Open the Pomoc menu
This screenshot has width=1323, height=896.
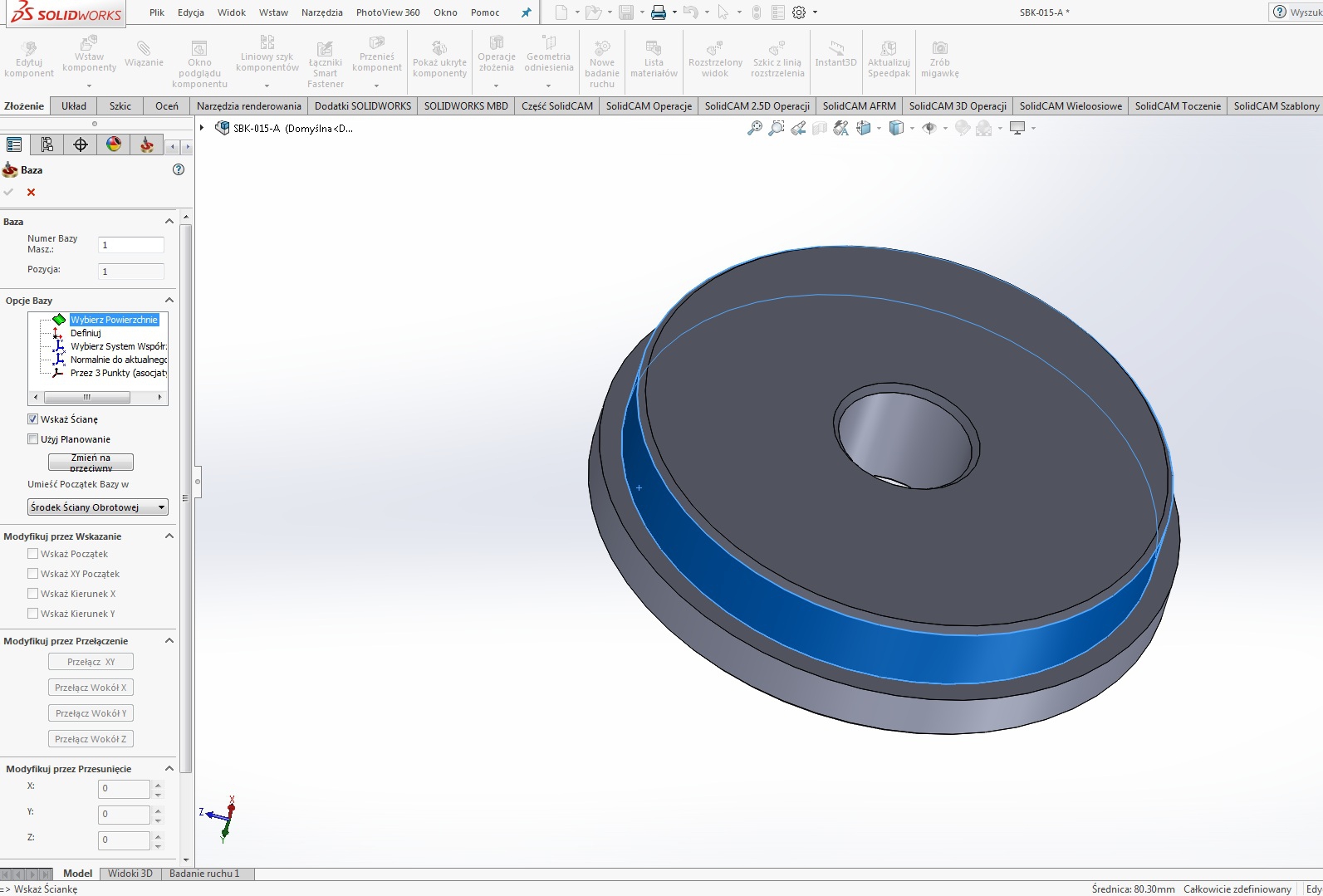pyautogui.click(x=485, y=12)
